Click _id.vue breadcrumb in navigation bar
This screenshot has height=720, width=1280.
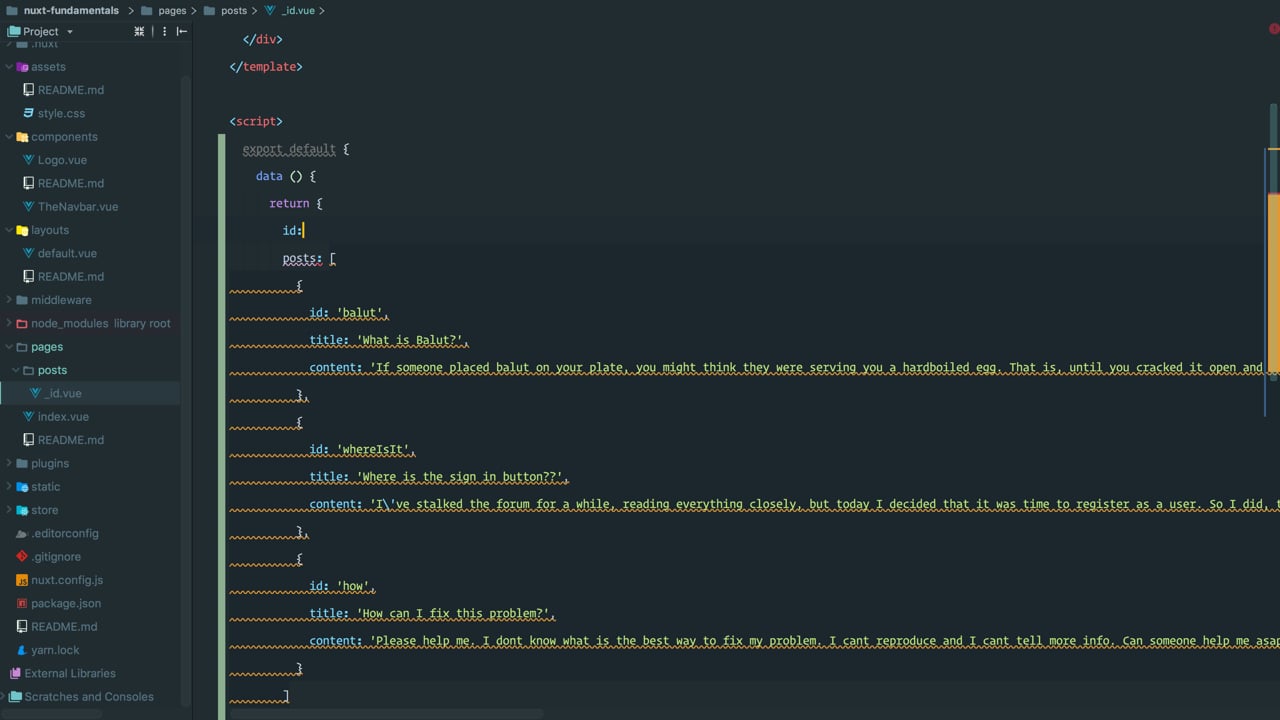(290, 10)
